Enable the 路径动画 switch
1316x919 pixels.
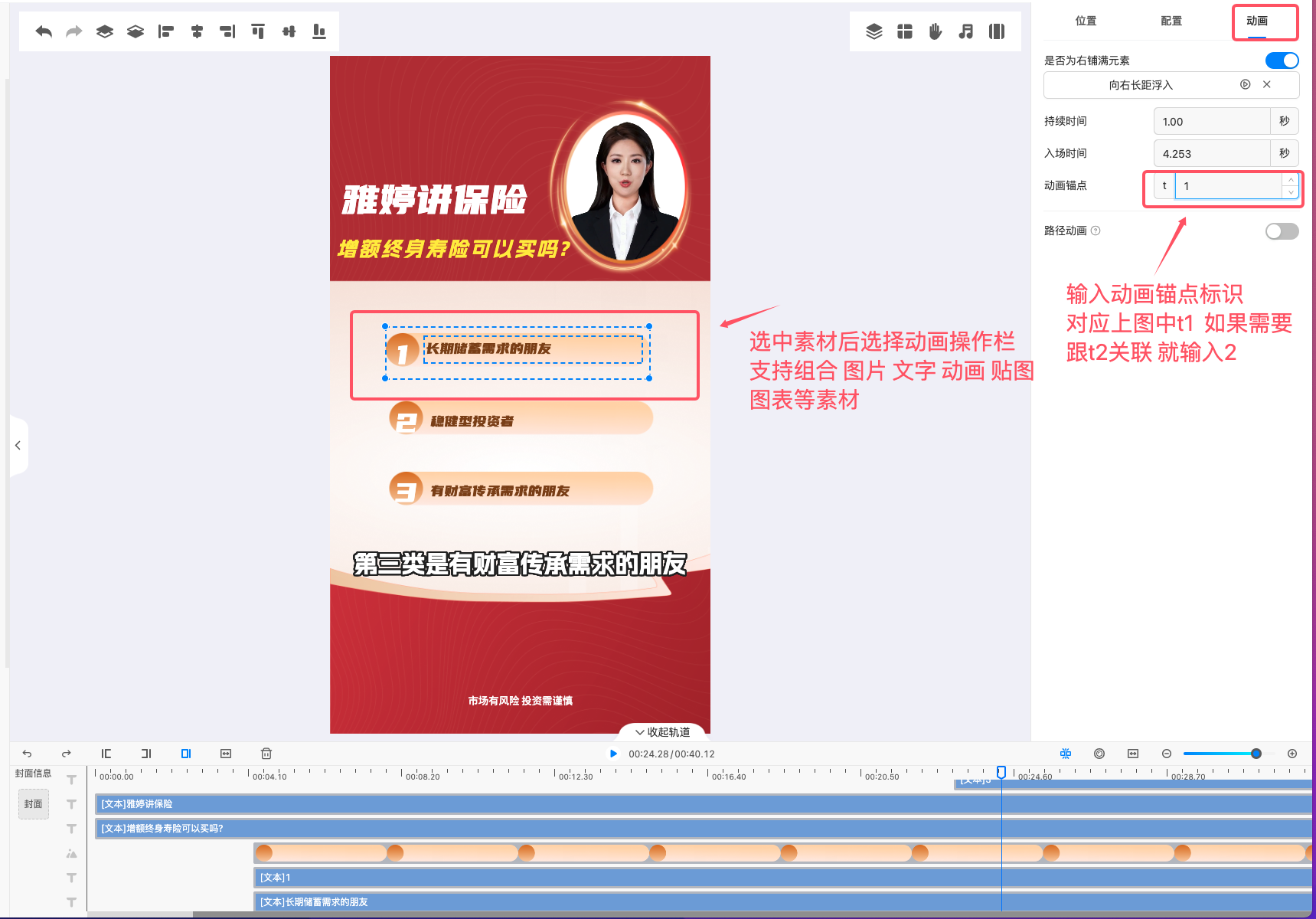point(1282,231)
